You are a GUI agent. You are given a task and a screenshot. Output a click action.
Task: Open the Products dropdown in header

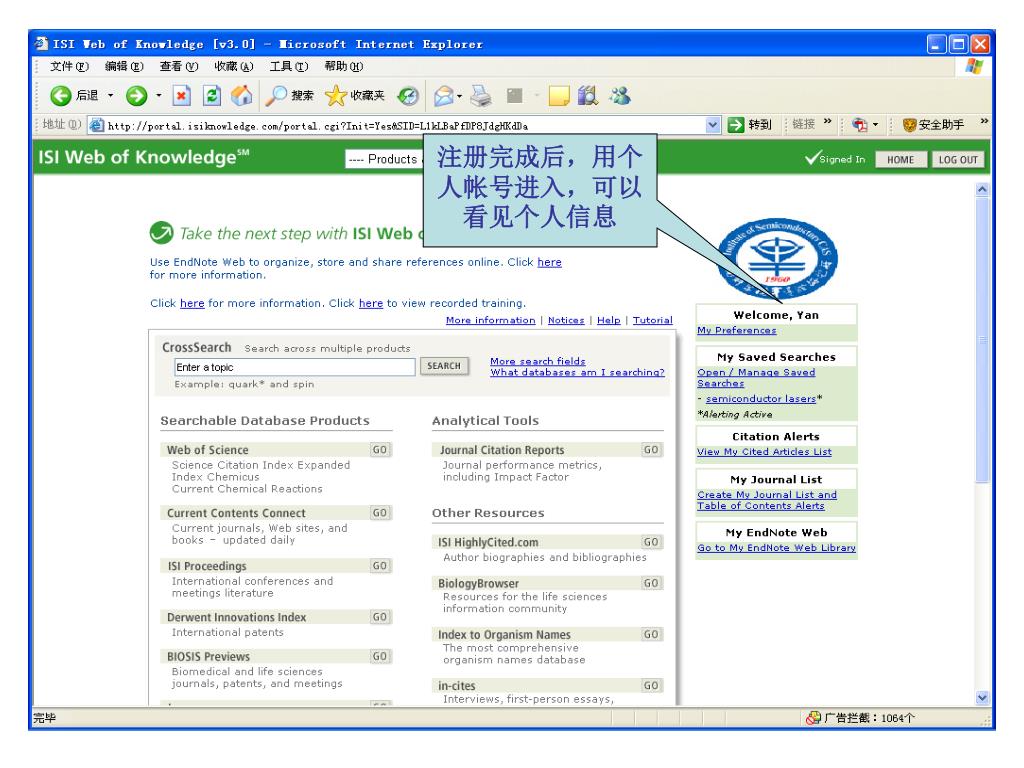click(378, 160)
